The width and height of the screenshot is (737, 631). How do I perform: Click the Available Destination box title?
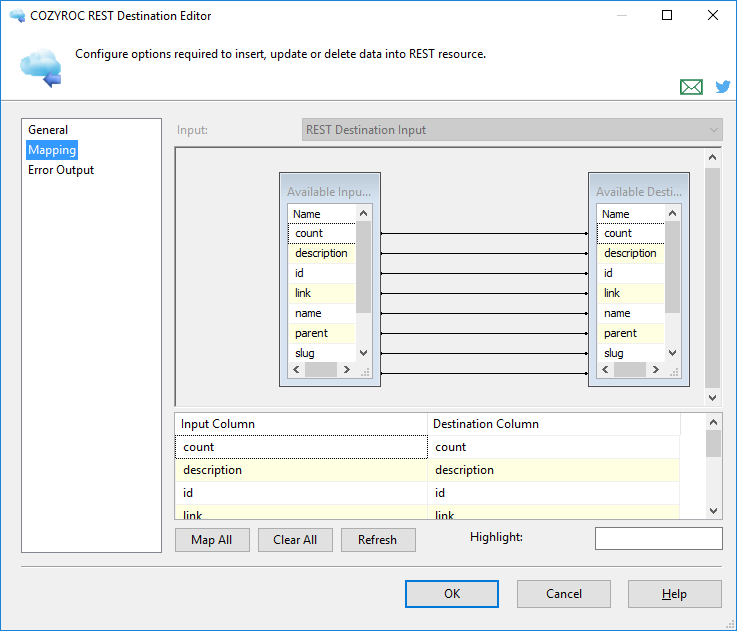pyautogui.click(x=639, y=192)
